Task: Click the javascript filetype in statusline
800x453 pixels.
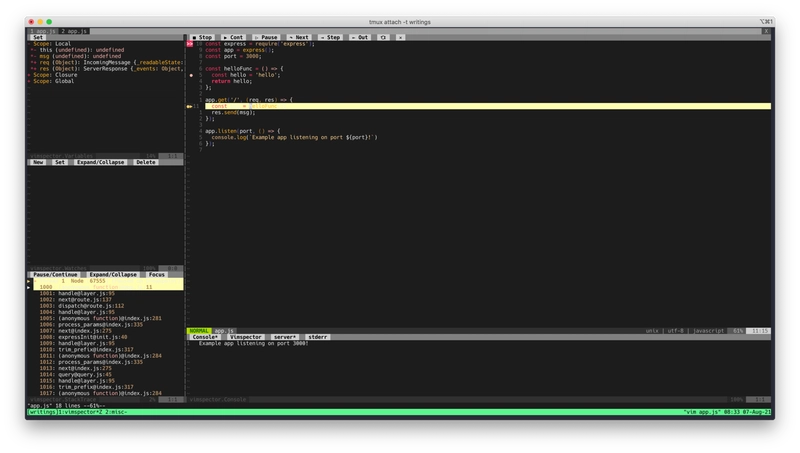Action: [x=708, y=331]
